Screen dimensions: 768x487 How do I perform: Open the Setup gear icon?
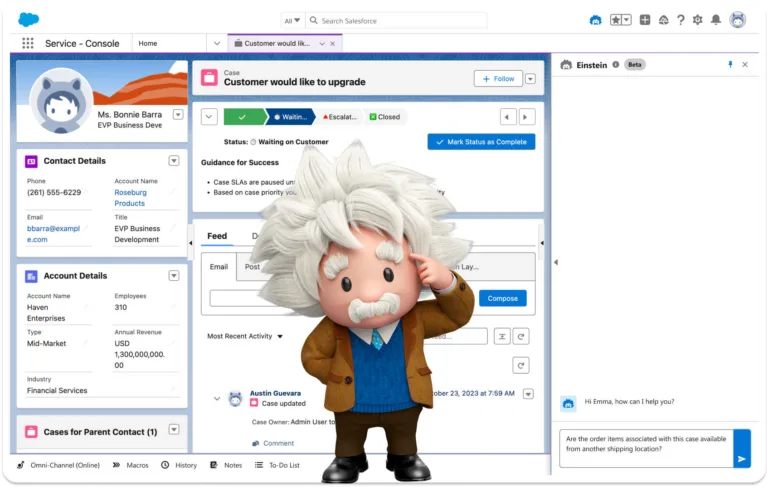(697, 20)
